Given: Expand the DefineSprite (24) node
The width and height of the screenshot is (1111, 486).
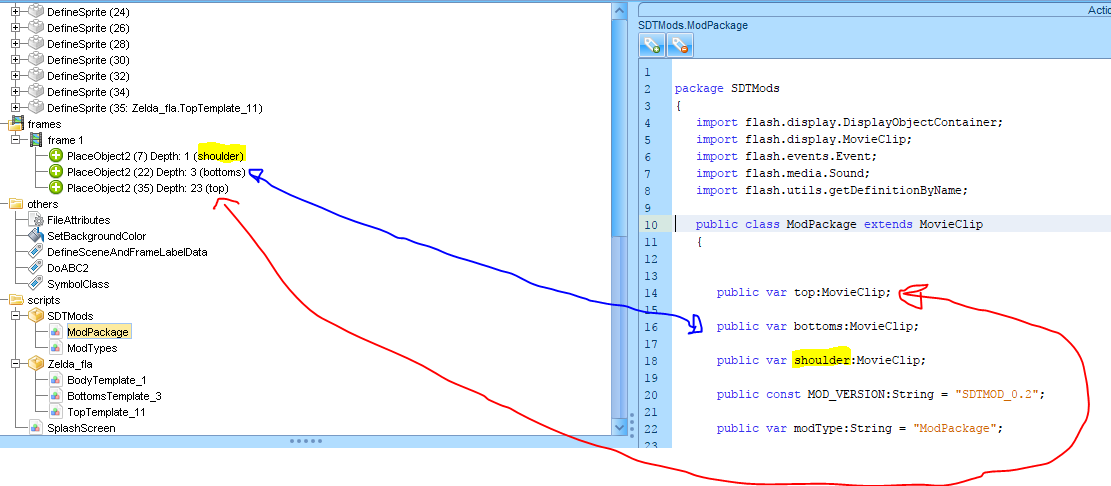Looking at the screenshot, I should [x=15, y=12].
